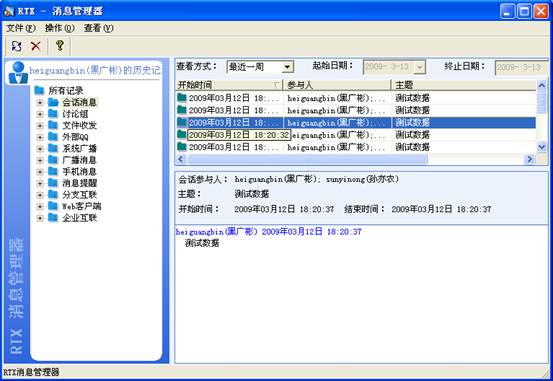Select the 会话消息 tree label
The image size is (553, 381).
click(x=79, y=102)
